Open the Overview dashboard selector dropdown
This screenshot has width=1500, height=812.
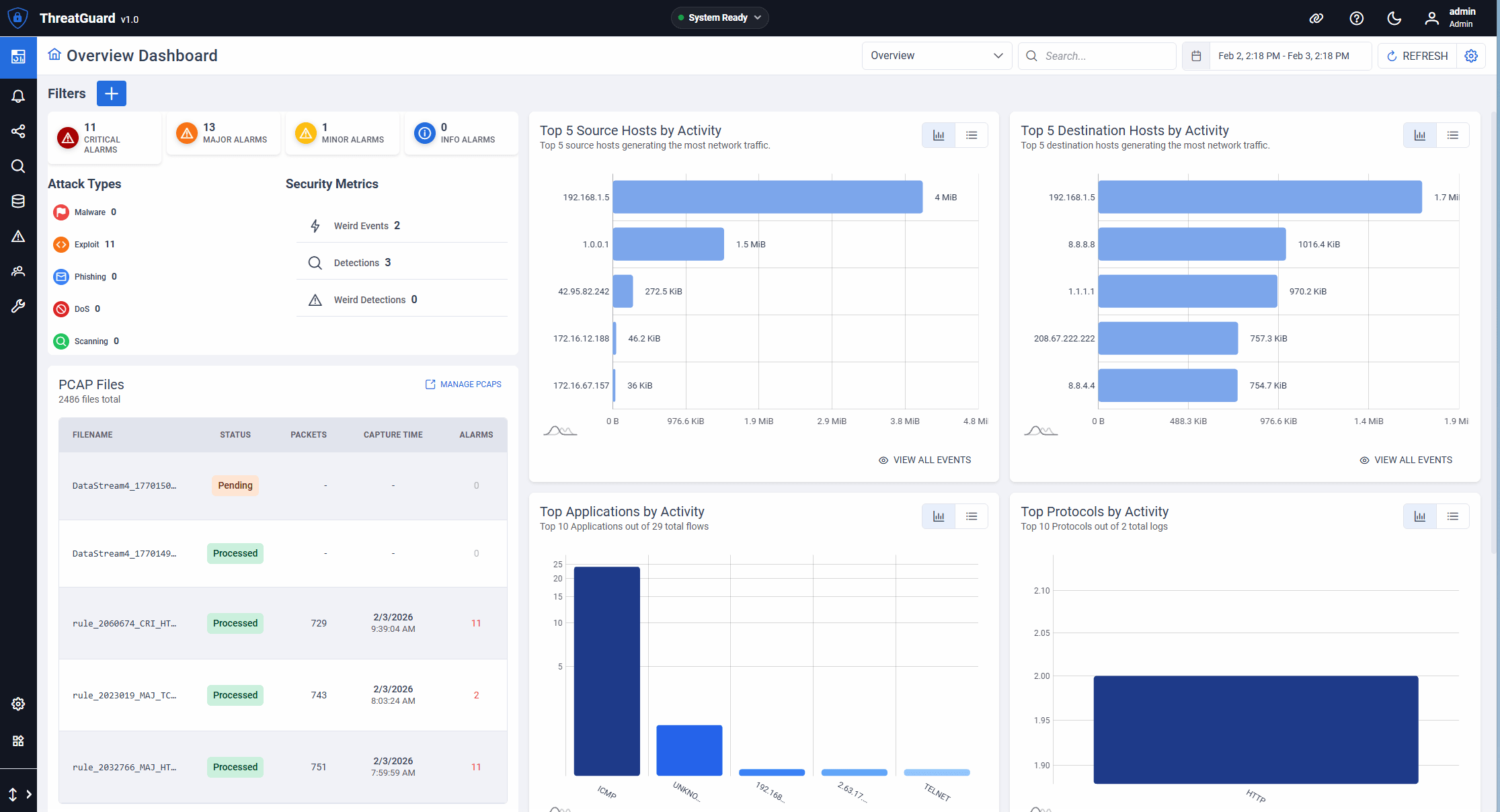pyautogui.click(x=937, y=55)
